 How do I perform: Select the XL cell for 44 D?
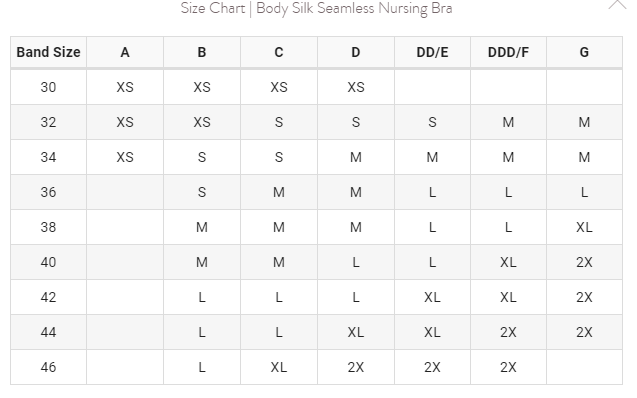point(356,332)
